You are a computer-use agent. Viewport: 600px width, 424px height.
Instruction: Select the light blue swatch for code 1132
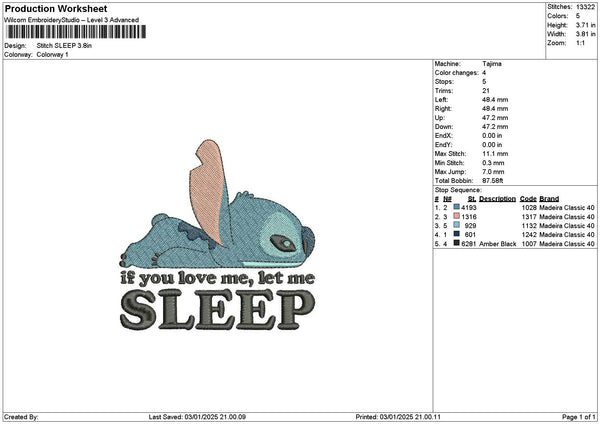pos(456,225)
